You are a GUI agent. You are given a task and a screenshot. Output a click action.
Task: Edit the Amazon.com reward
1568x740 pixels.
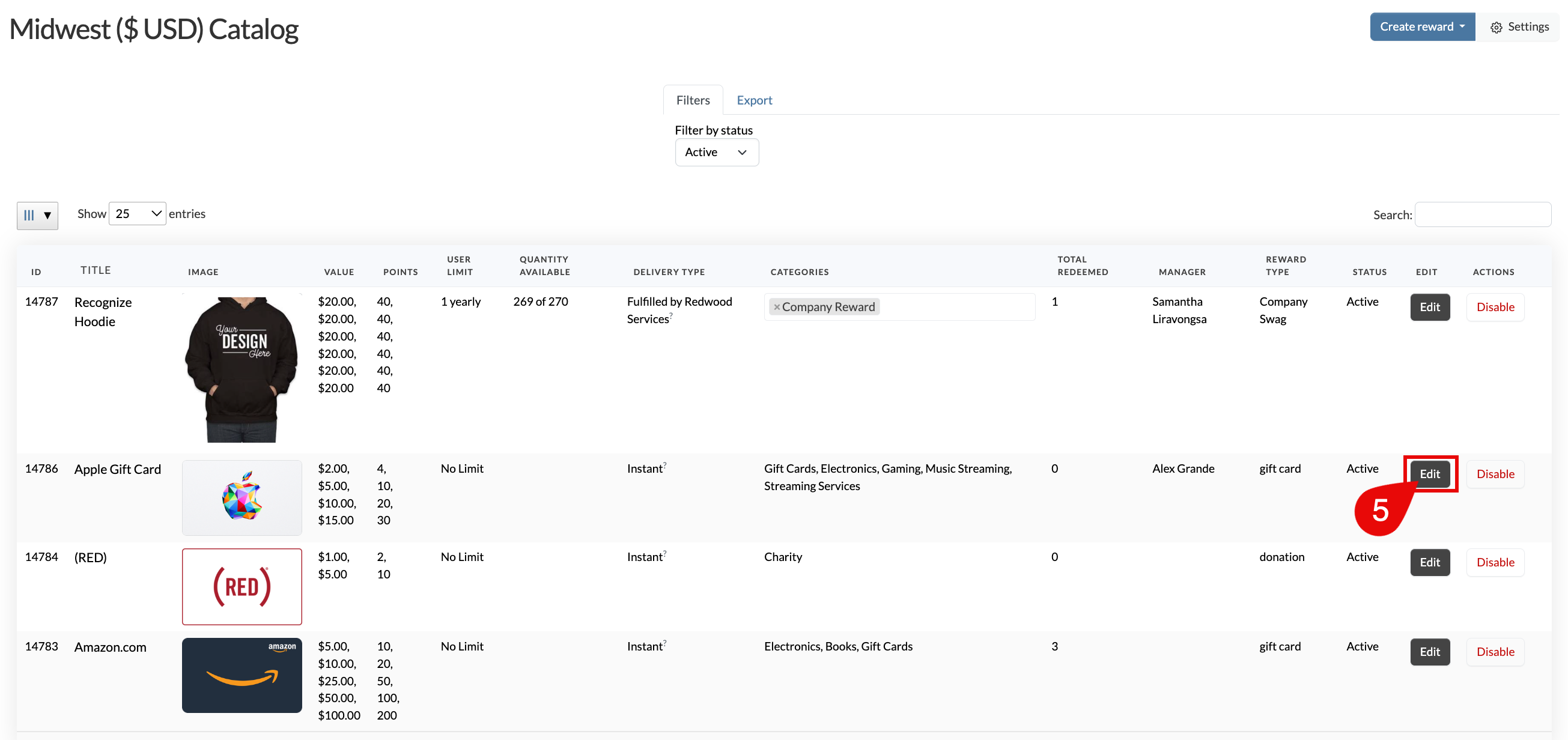(x=1430, y=652)
